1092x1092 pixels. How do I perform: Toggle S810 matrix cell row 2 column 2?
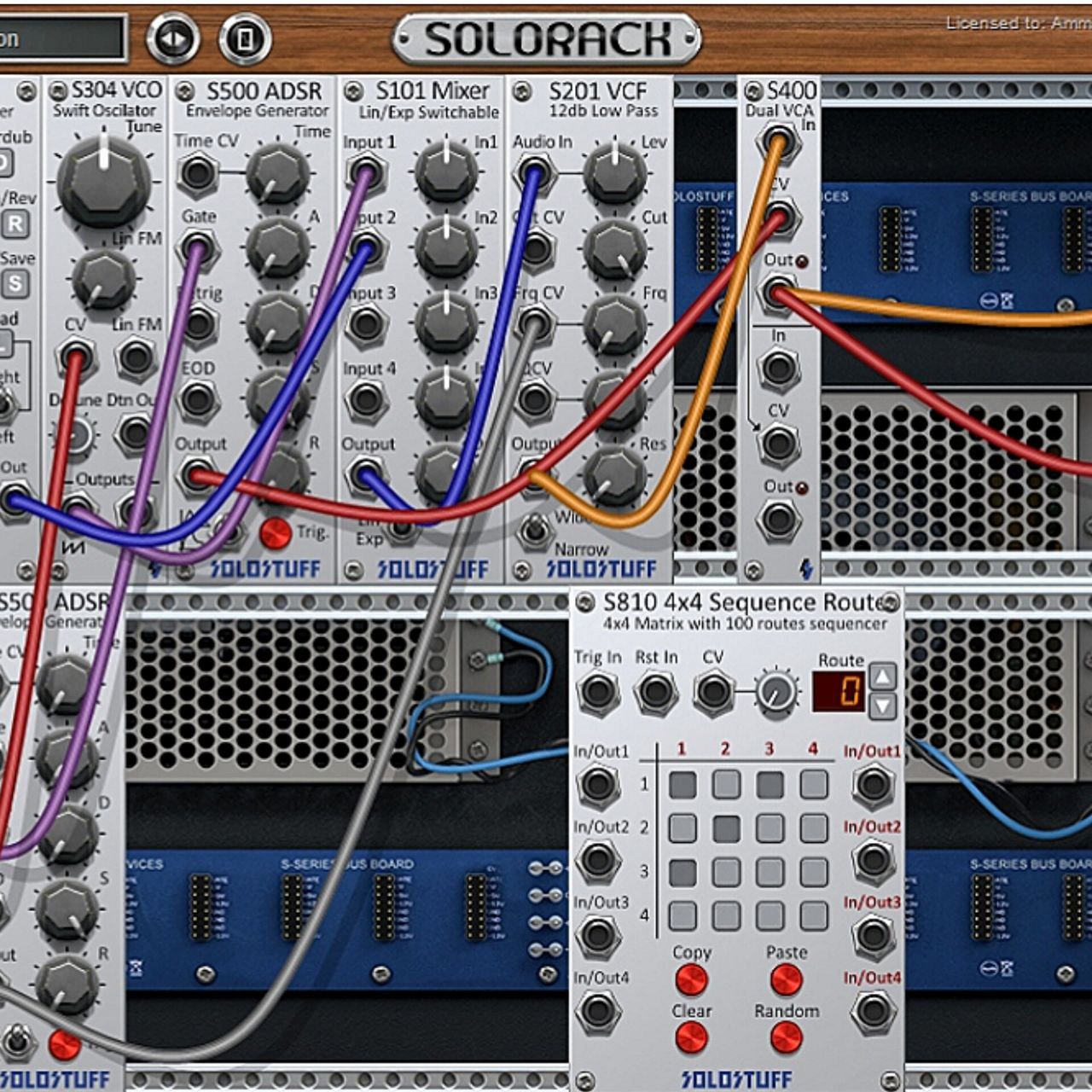click(726, 828)
